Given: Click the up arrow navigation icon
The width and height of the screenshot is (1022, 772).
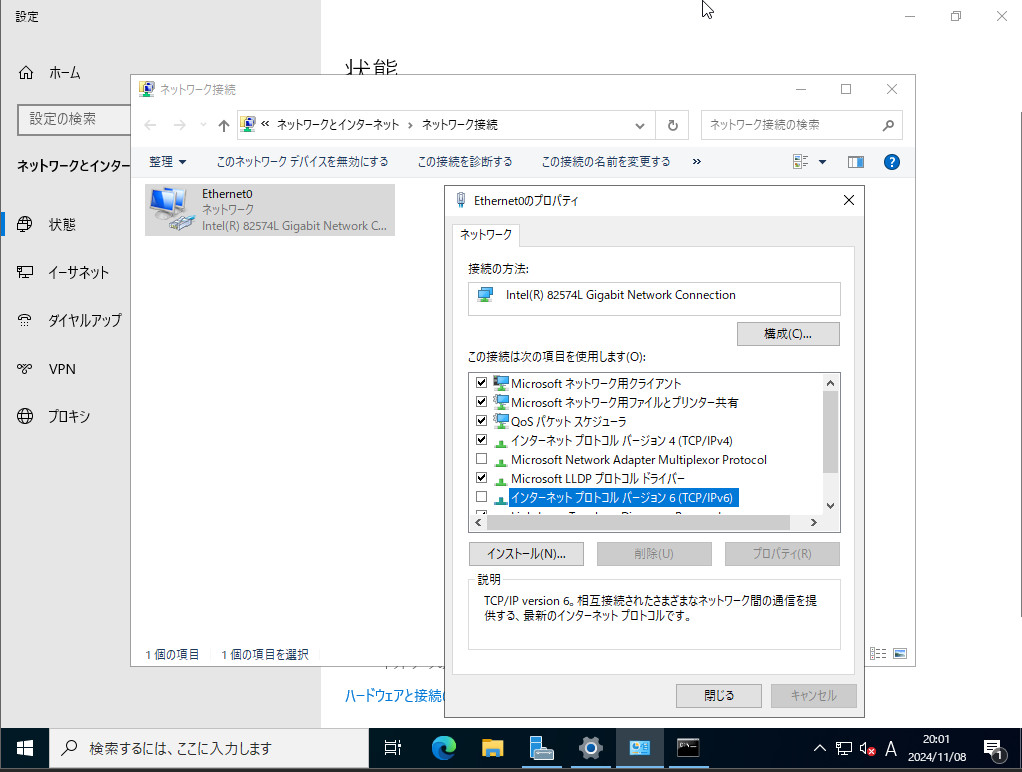Looking at the screenshot, I should [224, 125].
